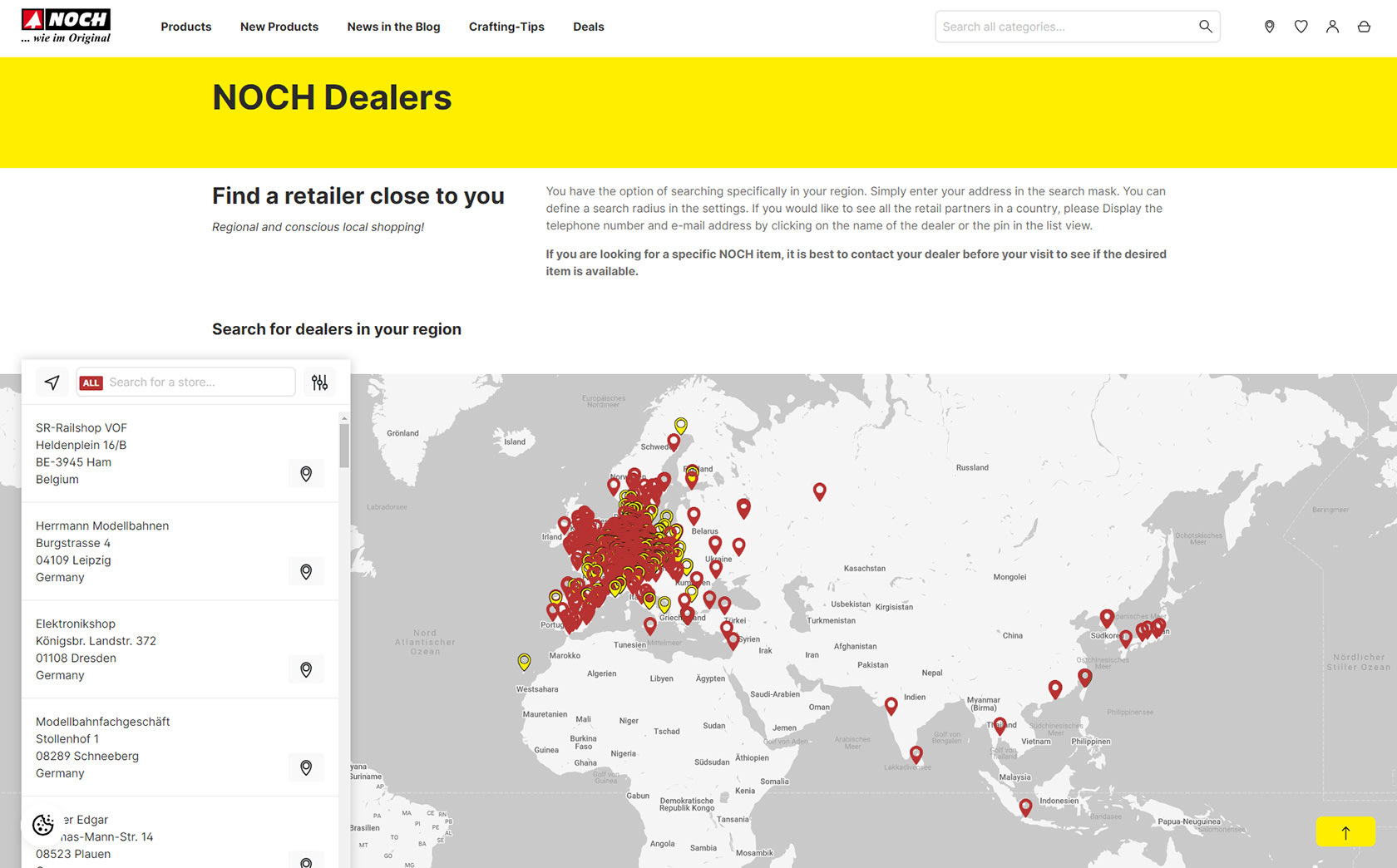The width and height of the screenshot is (1397, 868).
Task: Open the Products menu
Action: pyautogui.click(x=186, y=27)
